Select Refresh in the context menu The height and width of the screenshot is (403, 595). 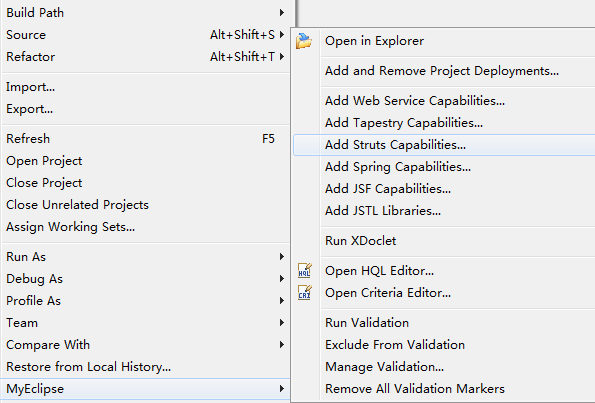pyautogui.click(x=146, y=139)
